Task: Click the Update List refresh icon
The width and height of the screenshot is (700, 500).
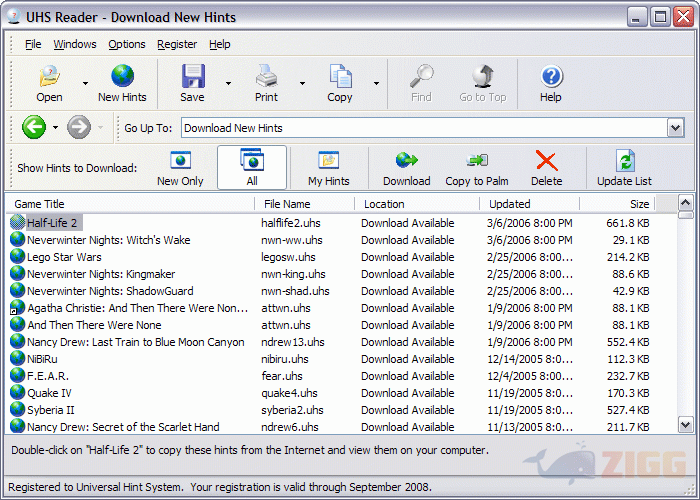Action: point(625,161)
